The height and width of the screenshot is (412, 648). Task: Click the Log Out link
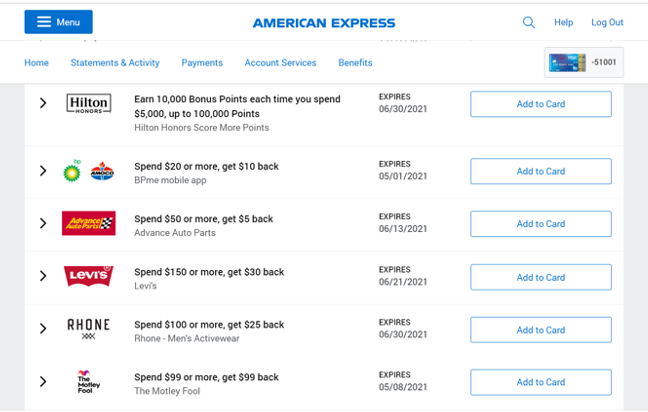point(607,22)
